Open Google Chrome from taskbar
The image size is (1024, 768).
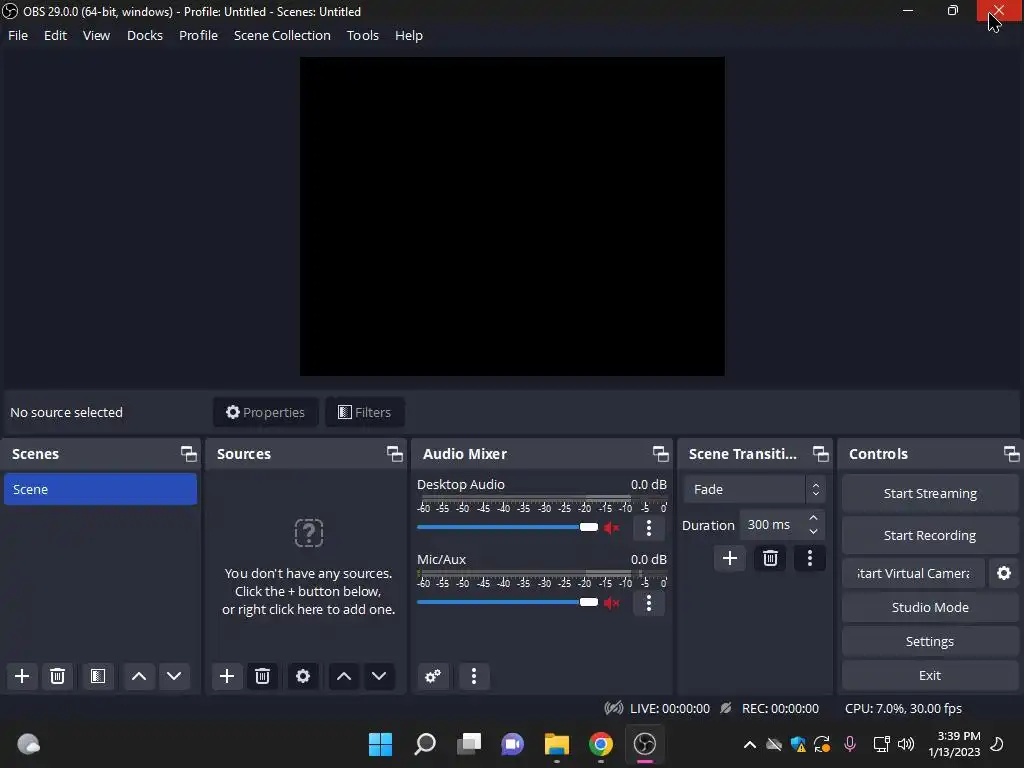click(601, 744)
